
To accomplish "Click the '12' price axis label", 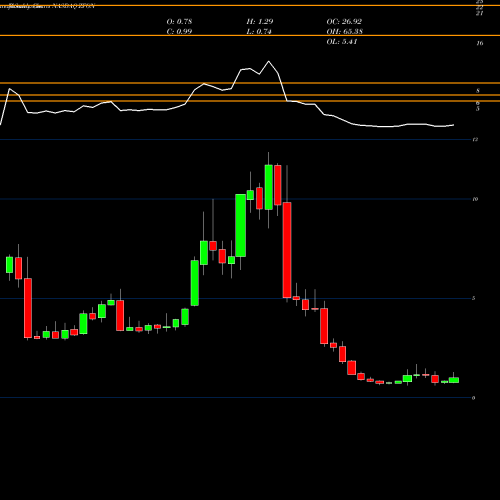I will 475,139.
